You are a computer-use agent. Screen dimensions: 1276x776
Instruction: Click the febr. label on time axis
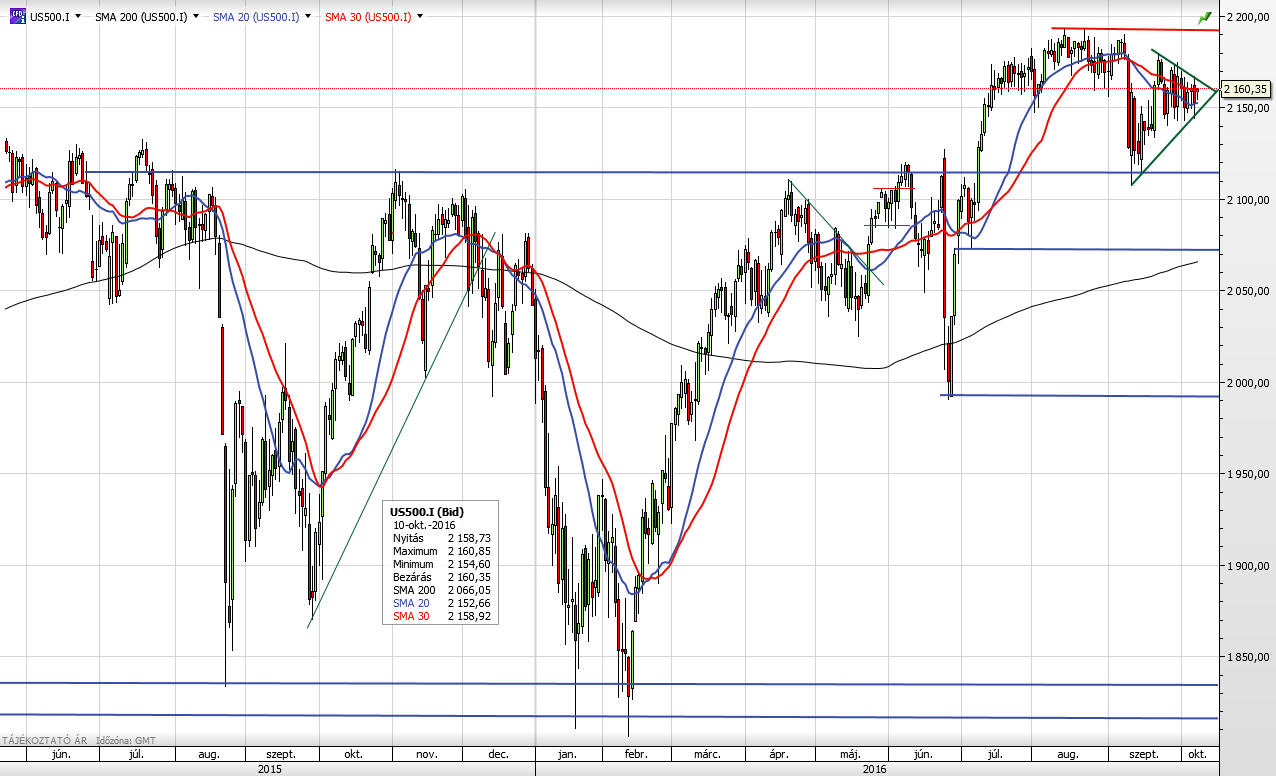[x=637, y=754]
